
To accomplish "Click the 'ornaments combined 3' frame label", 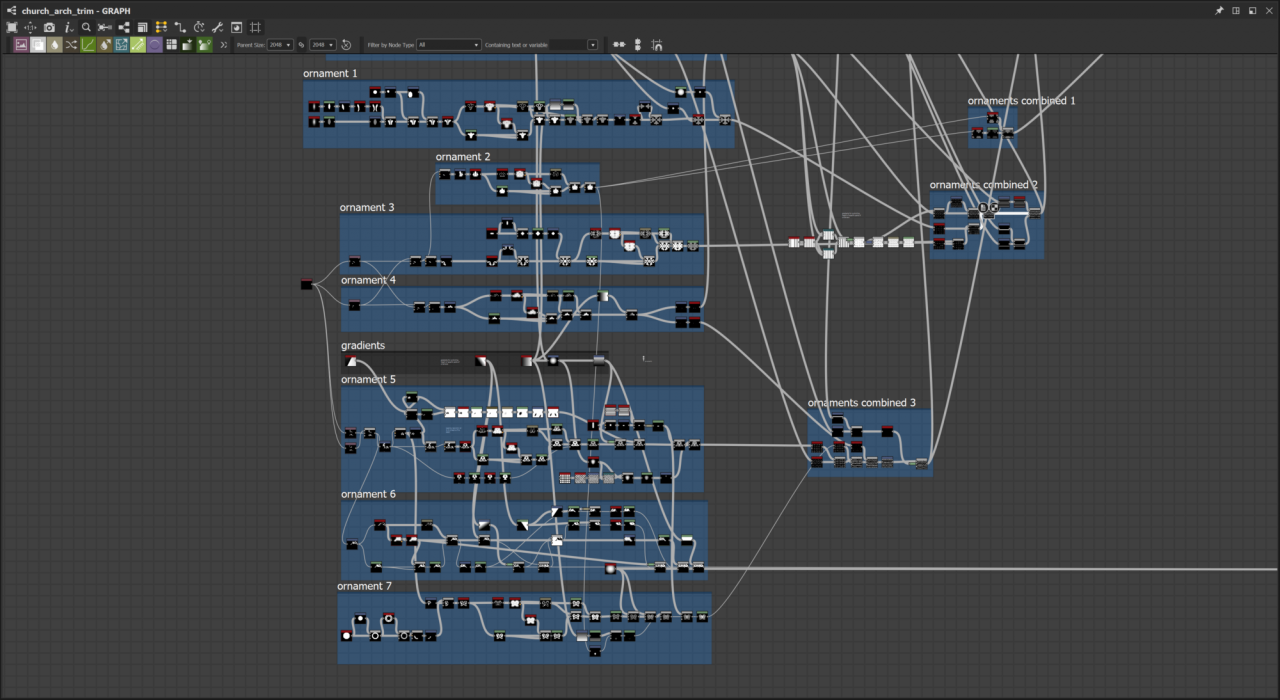I will click(x=862, y=403).
